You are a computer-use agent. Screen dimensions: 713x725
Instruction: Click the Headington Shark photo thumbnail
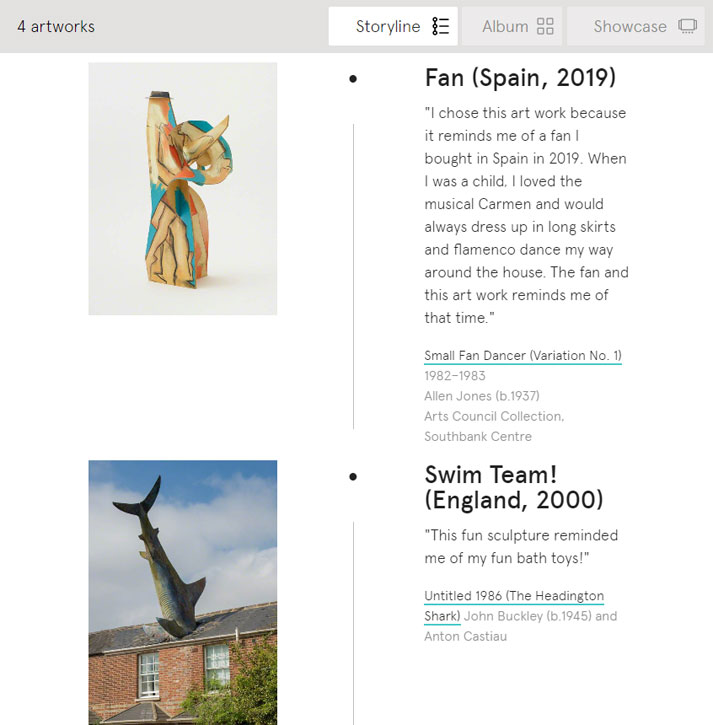click(183, 592)
